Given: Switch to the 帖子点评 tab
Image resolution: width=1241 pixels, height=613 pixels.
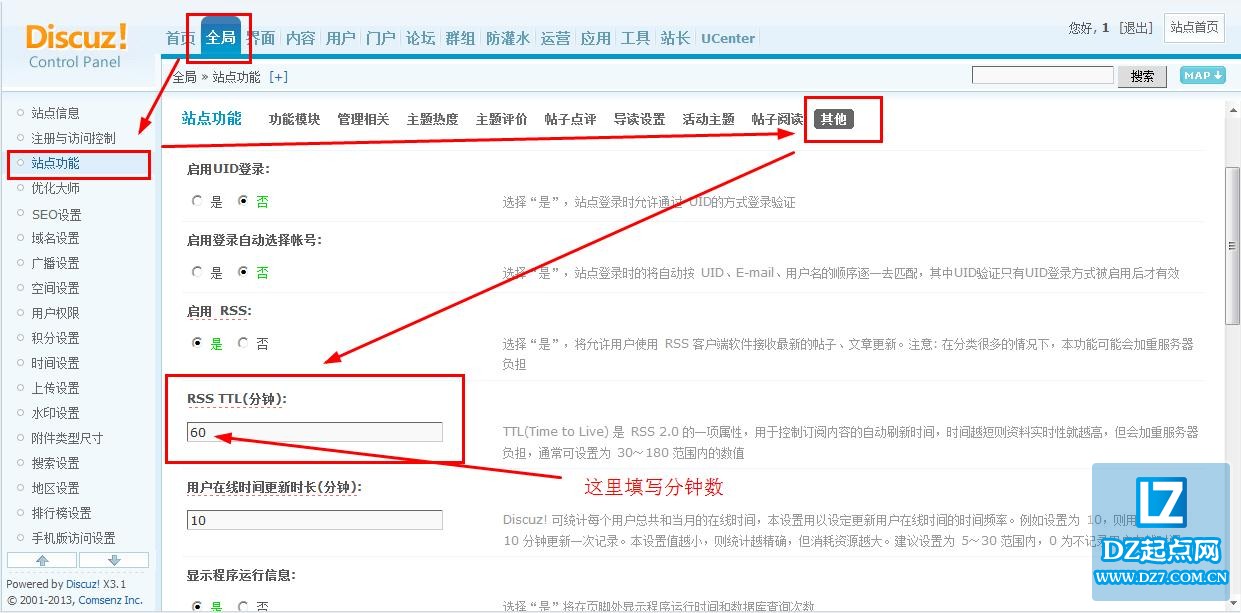Looking at the screenshot, I should [x=570, y=119].
